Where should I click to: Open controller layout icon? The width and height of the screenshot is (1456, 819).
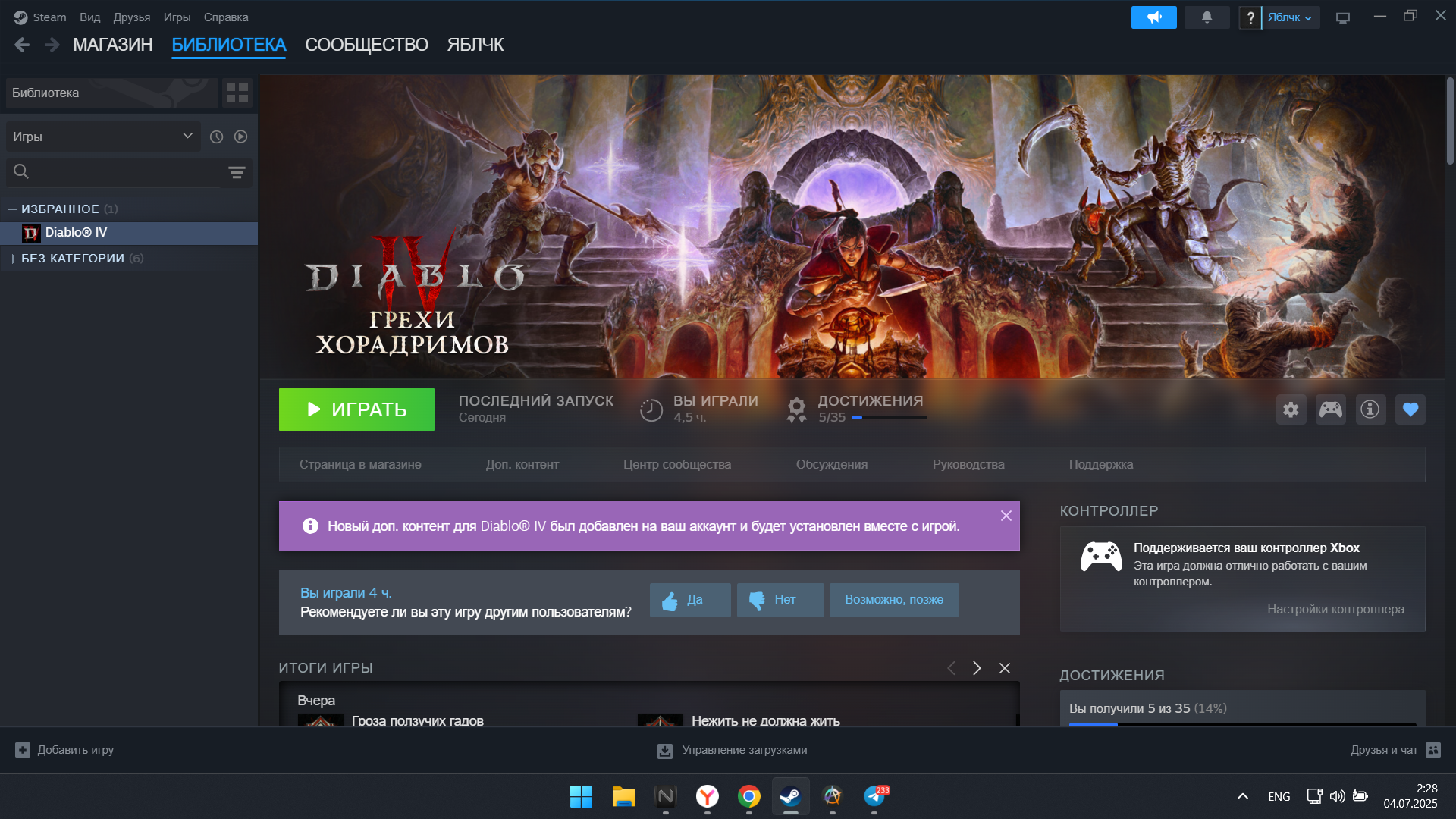click(1330, 409)
